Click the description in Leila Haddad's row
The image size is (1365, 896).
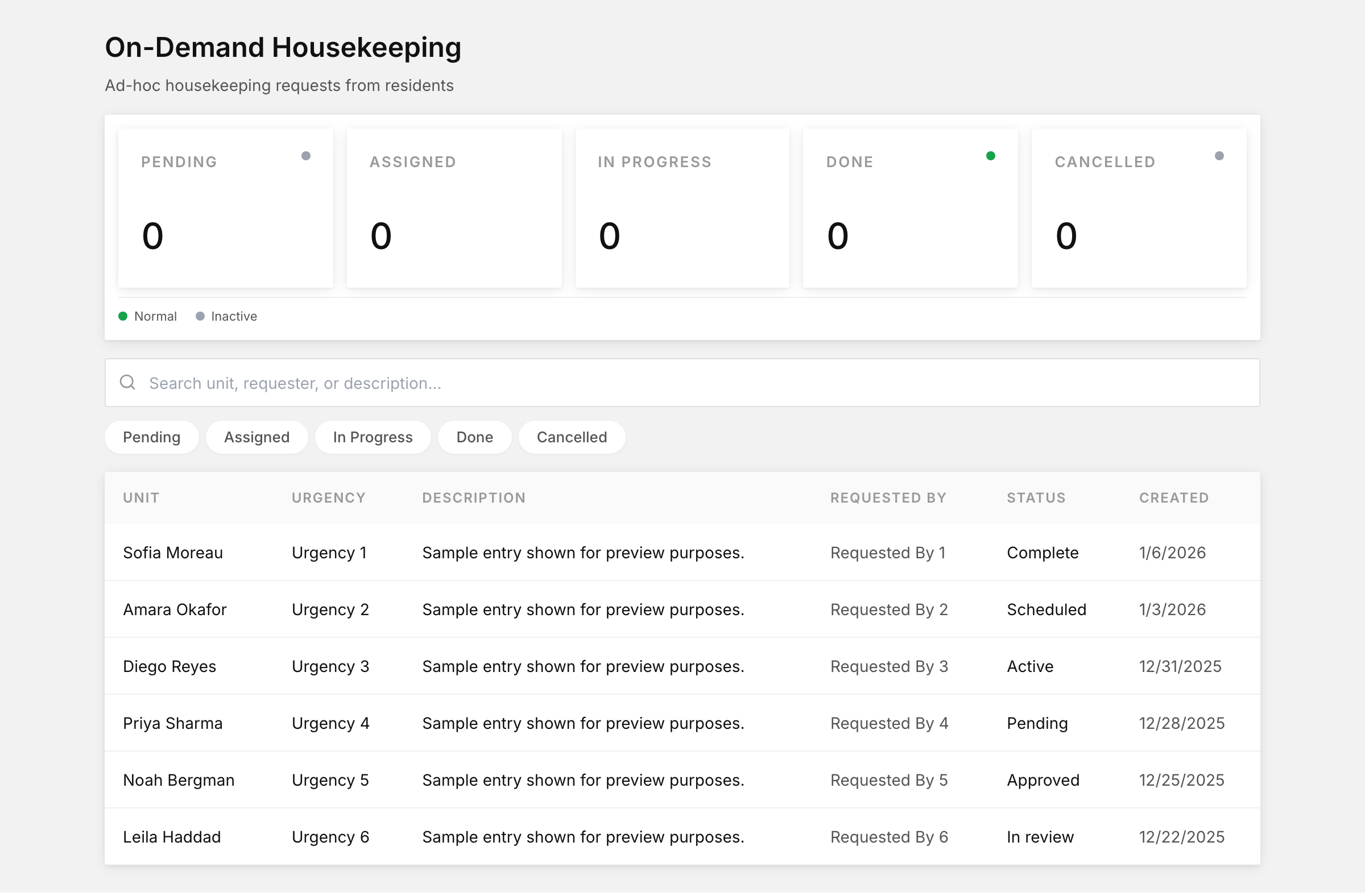[x=585, y=838]
